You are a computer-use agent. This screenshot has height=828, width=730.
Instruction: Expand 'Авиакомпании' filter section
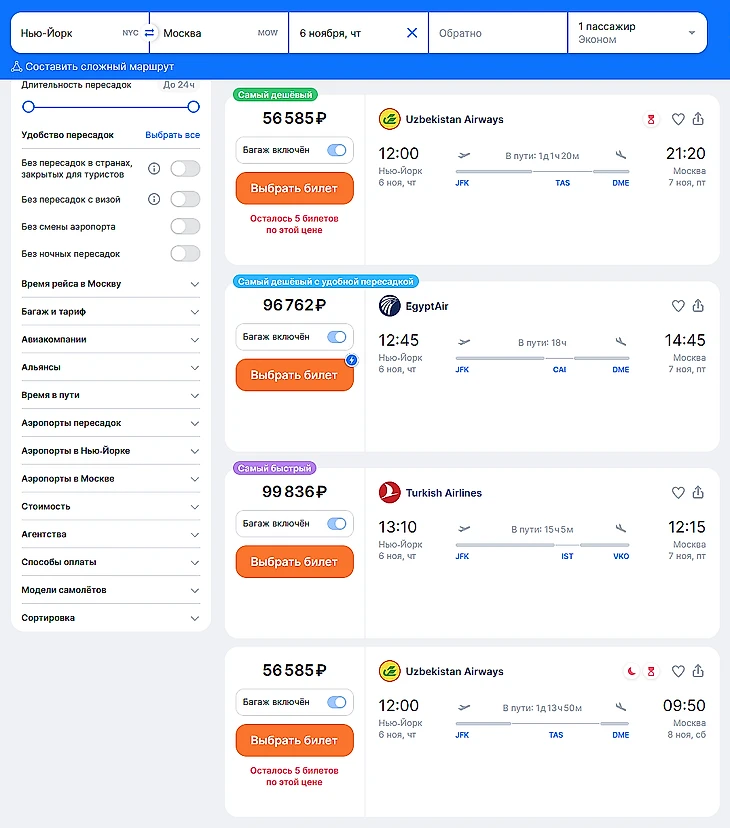[x=110, y=340]
